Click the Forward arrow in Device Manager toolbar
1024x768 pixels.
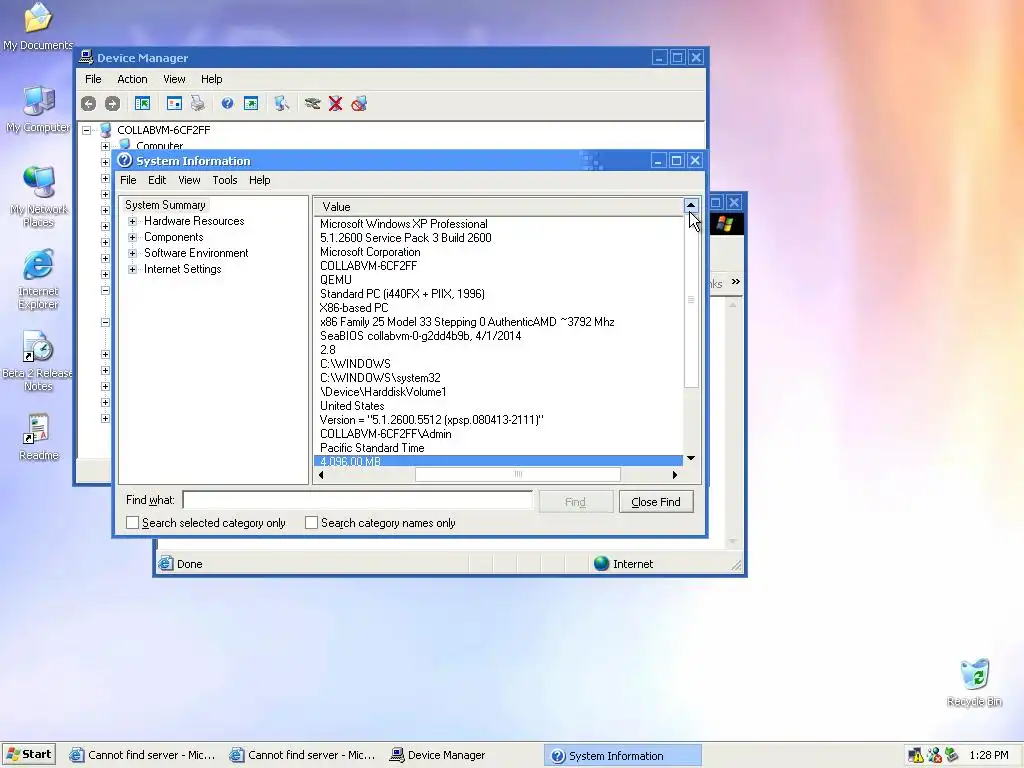click(x=112, y=103)
